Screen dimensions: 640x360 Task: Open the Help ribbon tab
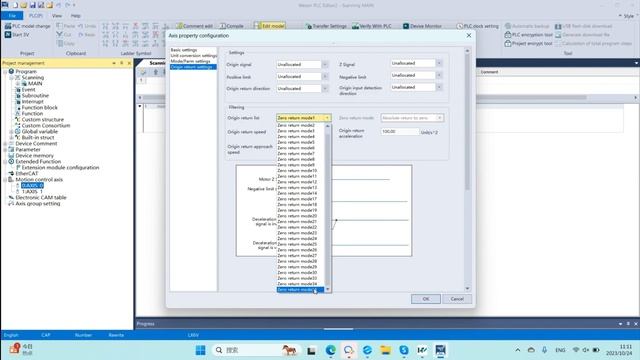point(76,16)
